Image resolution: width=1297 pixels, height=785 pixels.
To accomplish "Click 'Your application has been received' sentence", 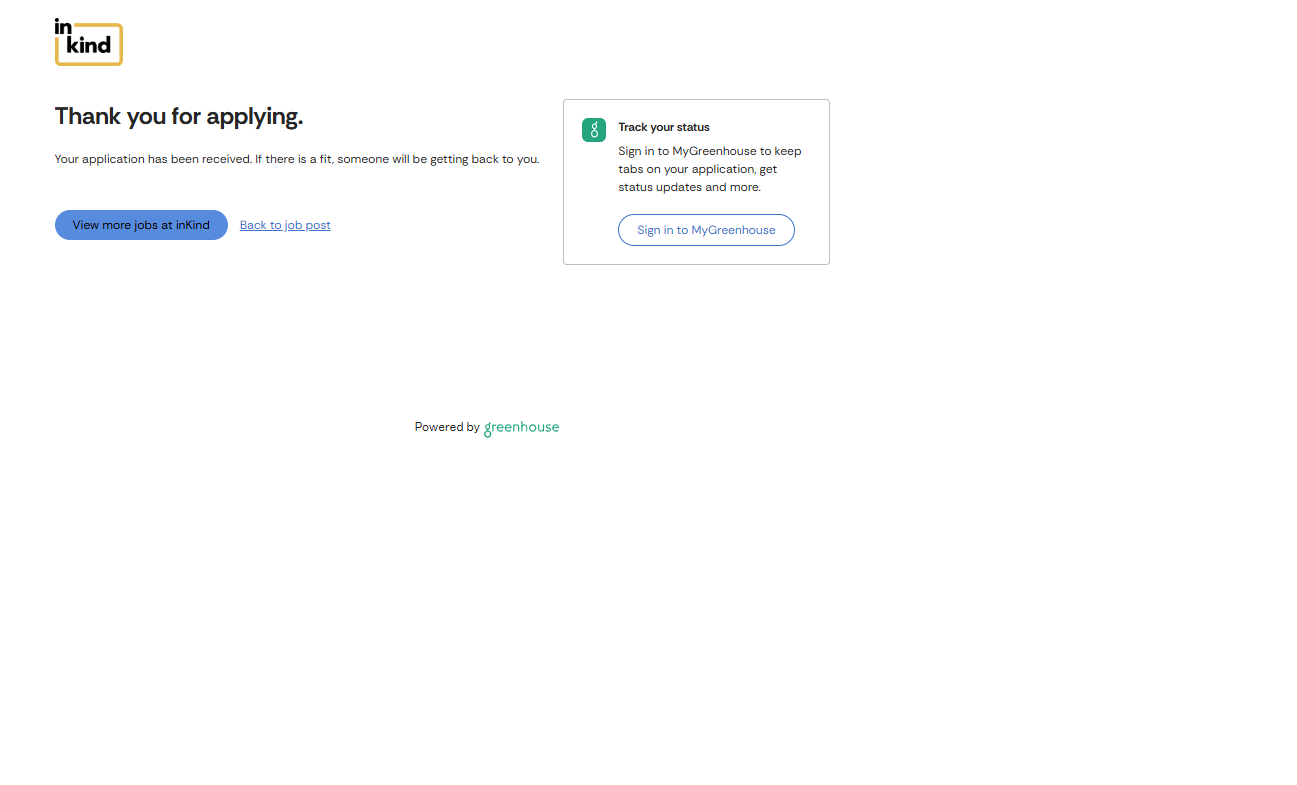I will click(x=152, y=159).
